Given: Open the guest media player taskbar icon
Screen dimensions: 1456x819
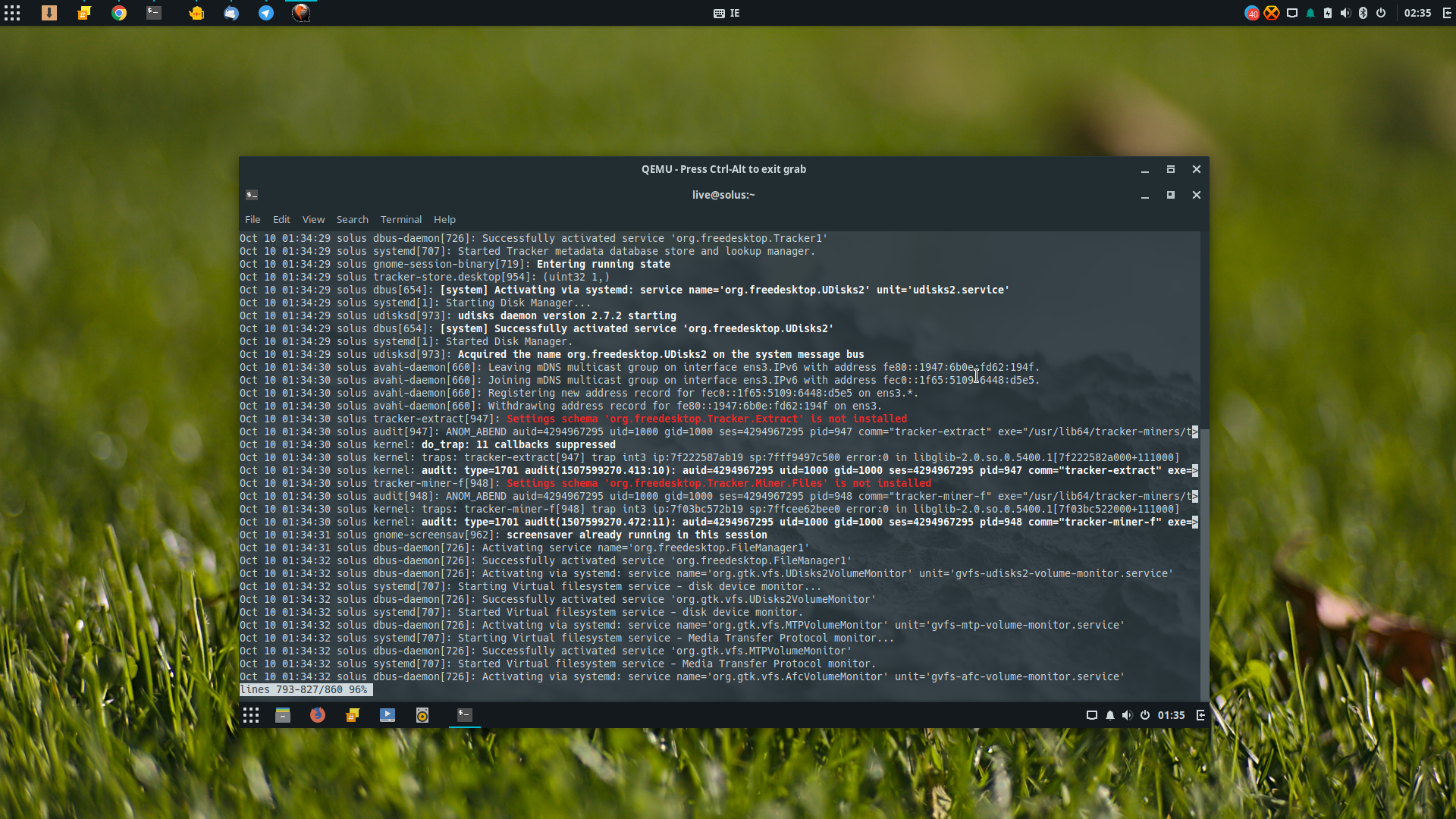Looking at the screenshot, I should [x=388, y=715].
